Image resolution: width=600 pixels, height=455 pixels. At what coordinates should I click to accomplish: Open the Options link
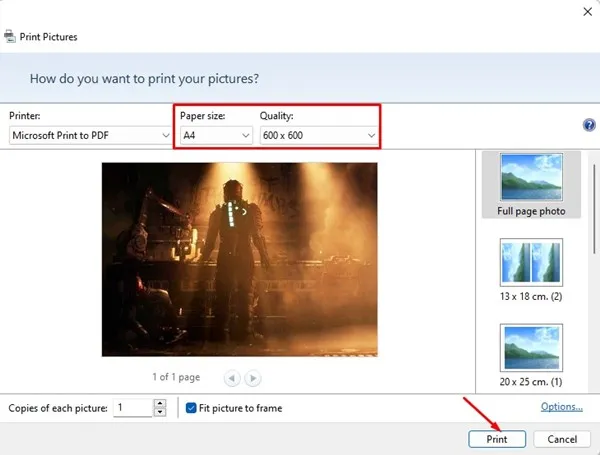pyautogui.click(x=562, y=406)
